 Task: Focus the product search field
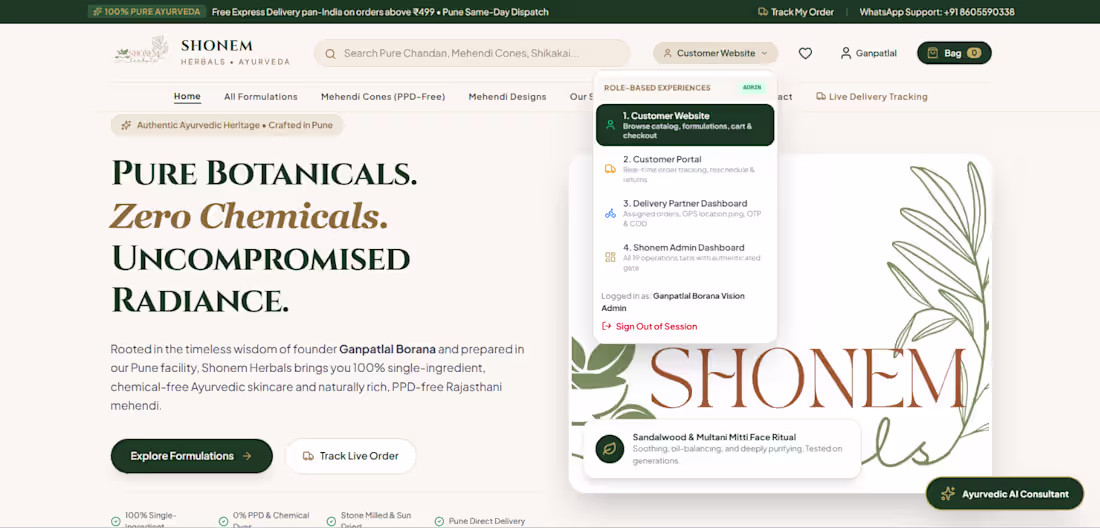click(x=472, y=53)
